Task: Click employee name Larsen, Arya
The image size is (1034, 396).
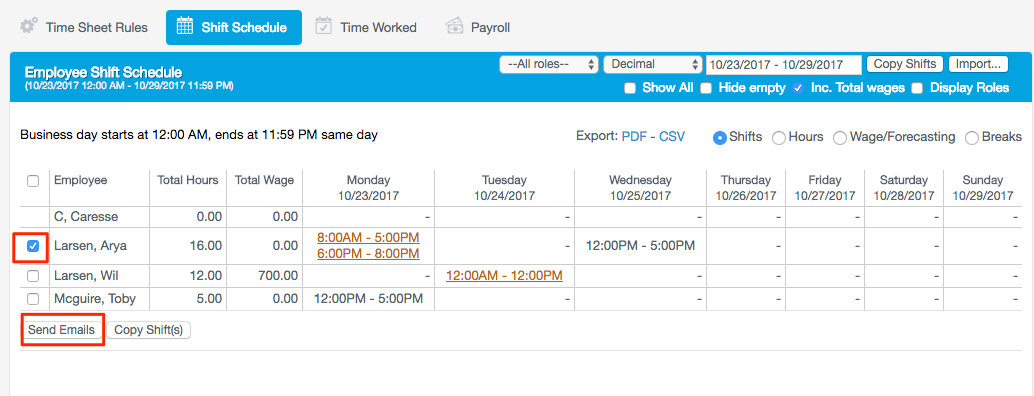Action: (90, 246)
